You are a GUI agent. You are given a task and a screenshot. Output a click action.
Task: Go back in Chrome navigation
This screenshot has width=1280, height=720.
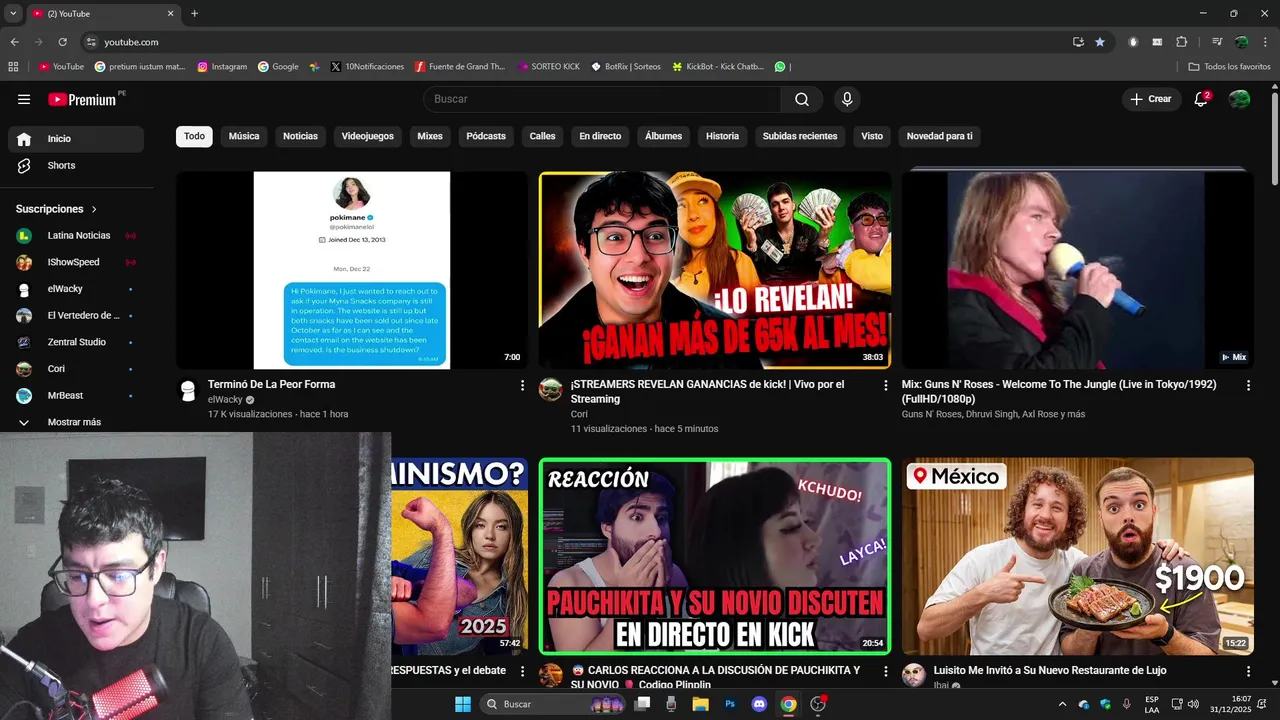[x=14, y=42]
